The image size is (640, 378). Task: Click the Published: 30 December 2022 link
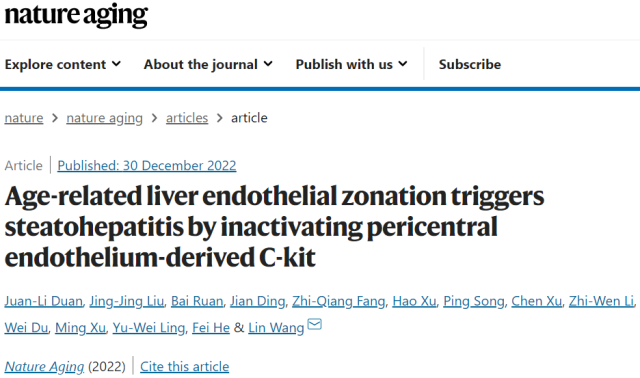(147, 165)
